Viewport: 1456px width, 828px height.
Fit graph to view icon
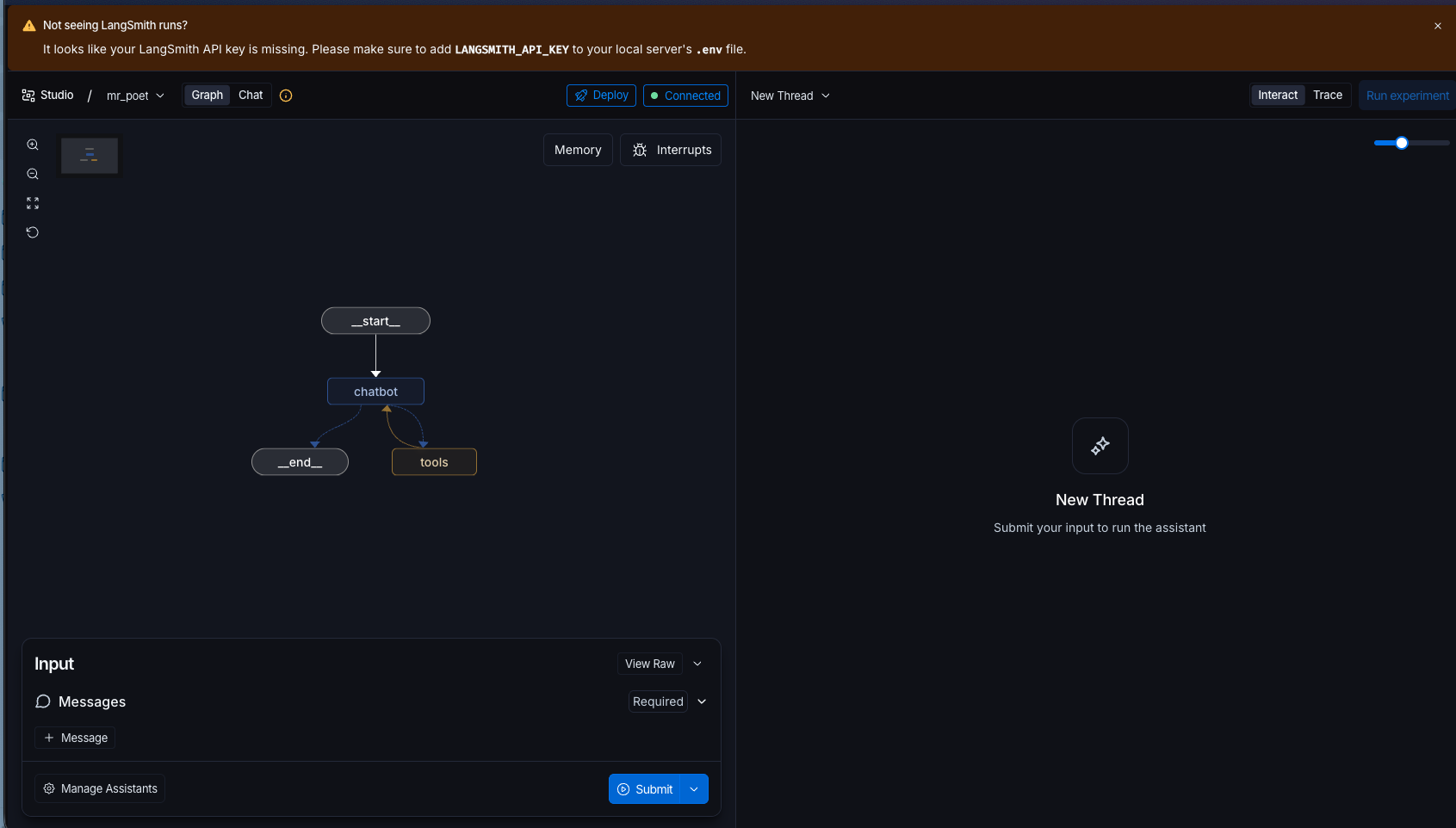[x=33, y=203]
